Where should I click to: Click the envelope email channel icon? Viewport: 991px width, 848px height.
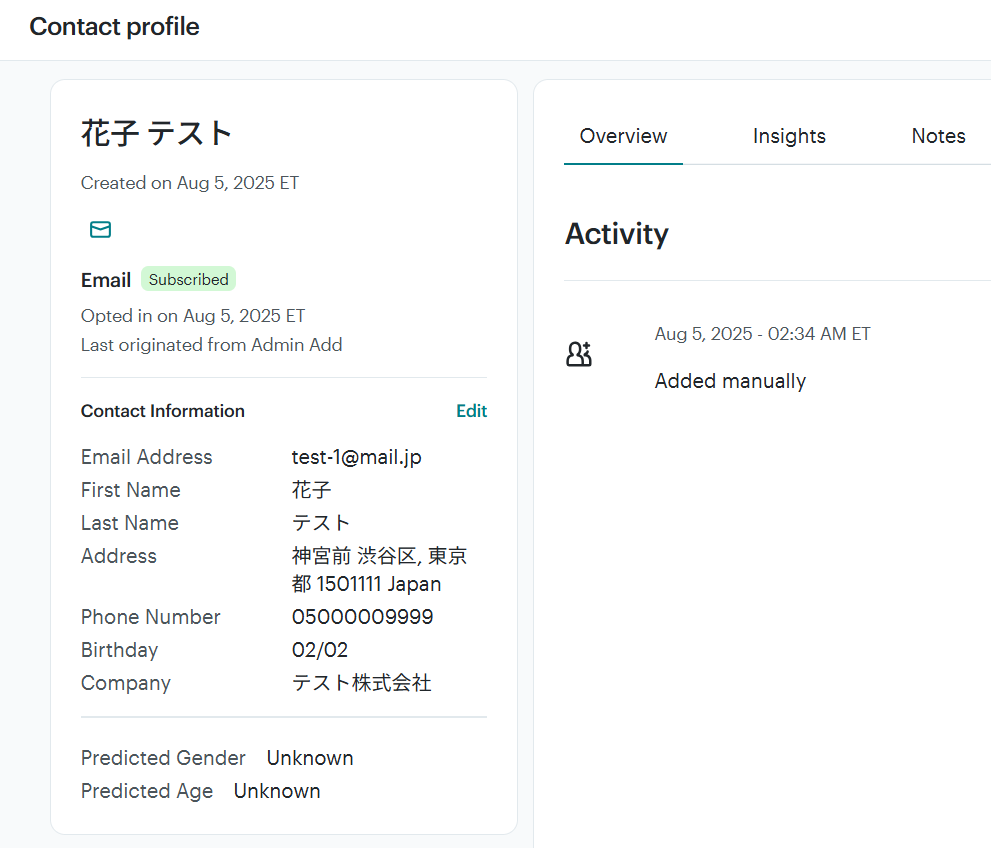pos(100,229)
